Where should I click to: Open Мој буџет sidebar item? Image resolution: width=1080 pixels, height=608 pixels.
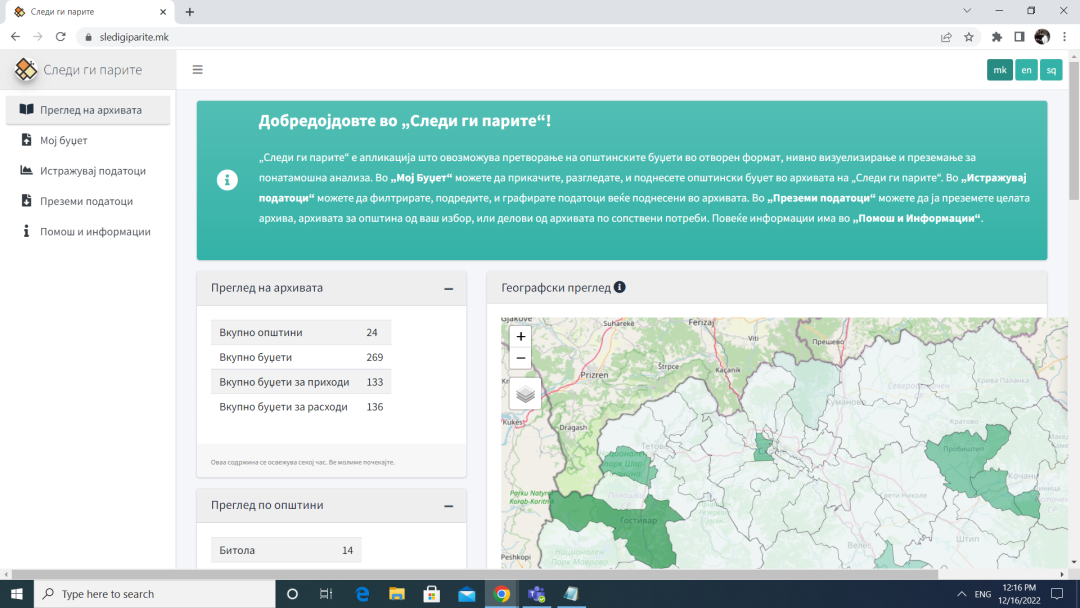coord(88,140)
